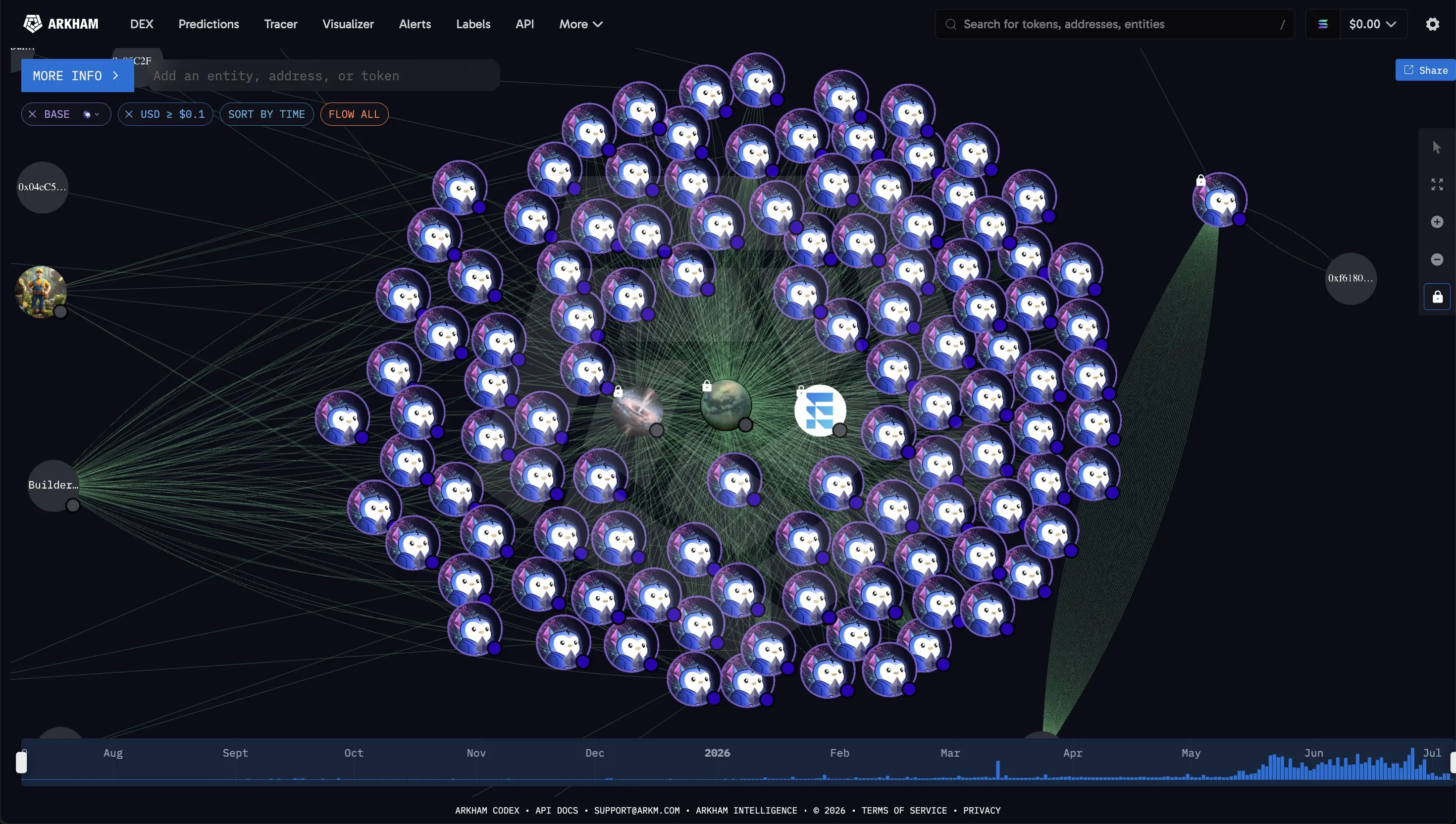This screenshot has width=1456, height=824.
Task: Open the API page
Action: tap(524, 24)
